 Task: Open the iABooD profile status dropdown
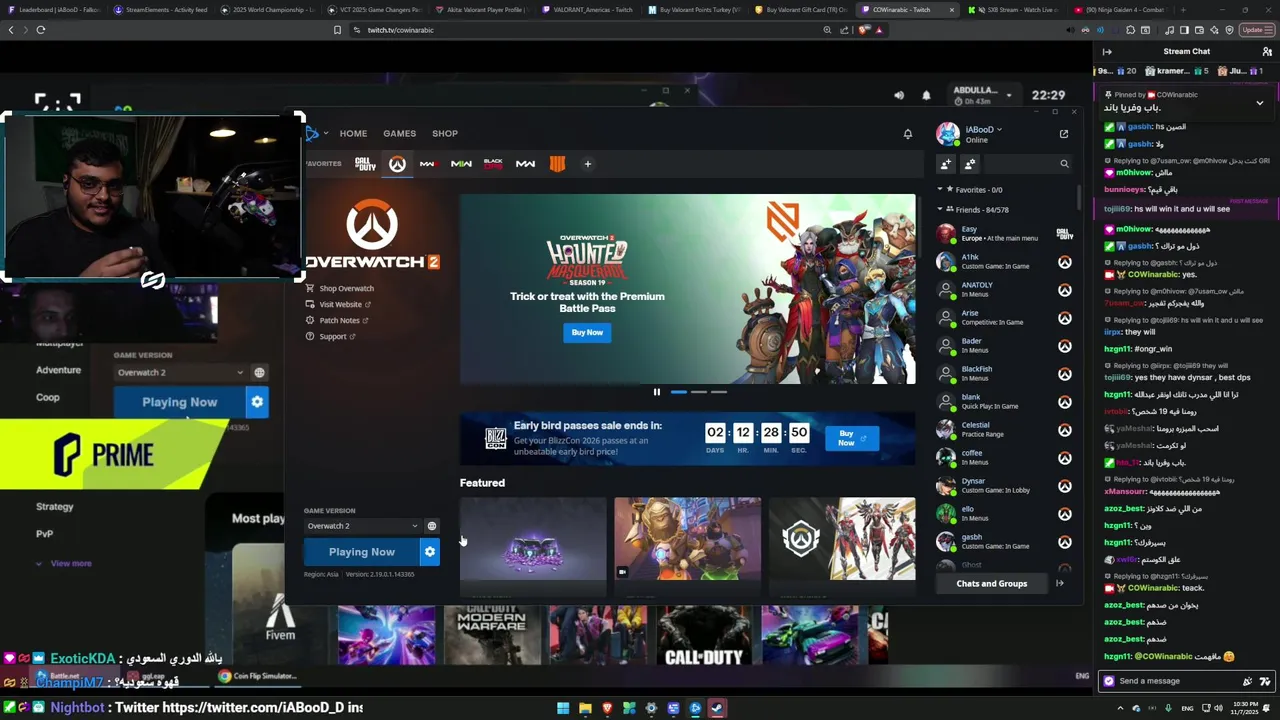pos(983,129)
